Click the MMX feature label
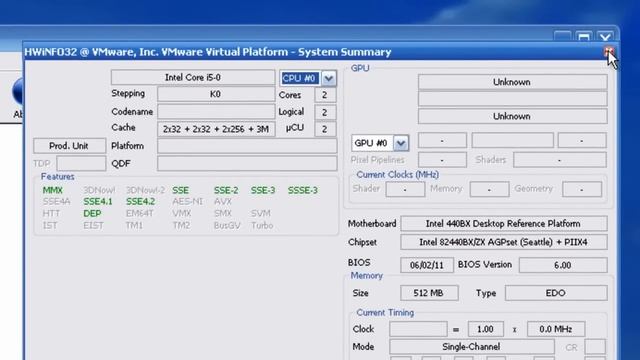This screenshot has height=360, width=640. coord(53,190)
